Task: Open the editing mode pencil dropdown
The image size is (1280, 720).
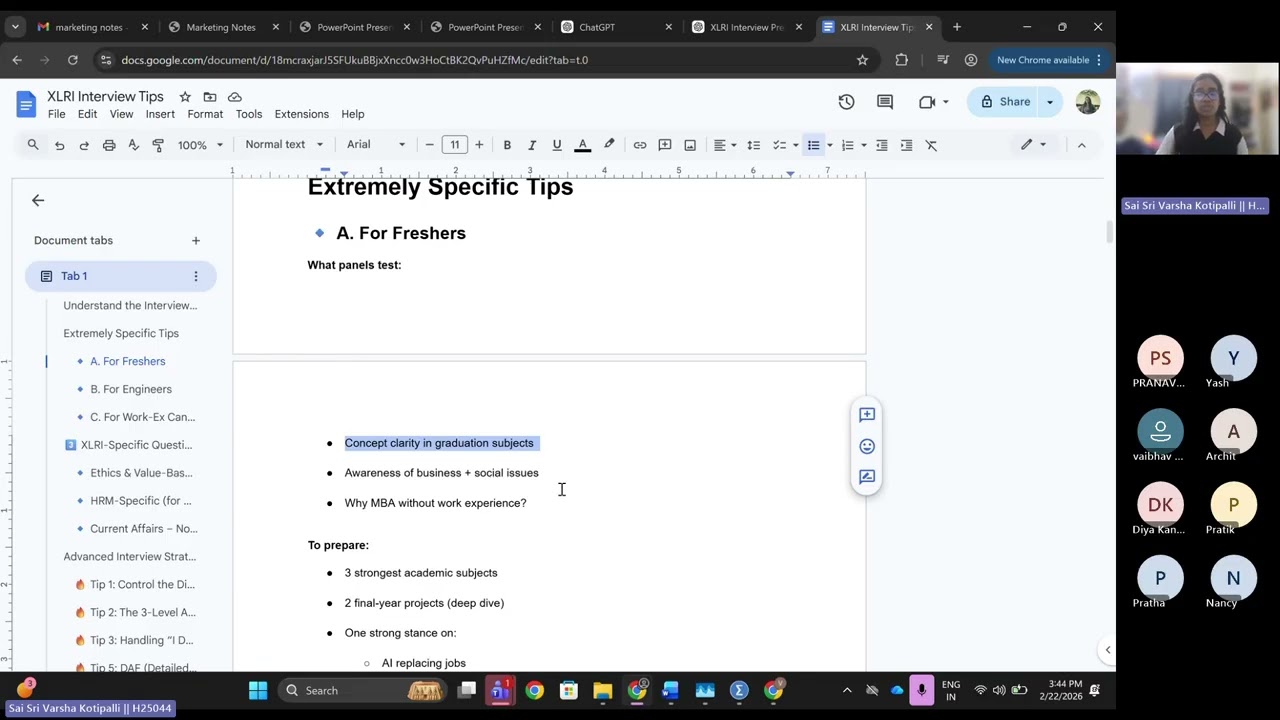Action: [x=1033, y=145]
